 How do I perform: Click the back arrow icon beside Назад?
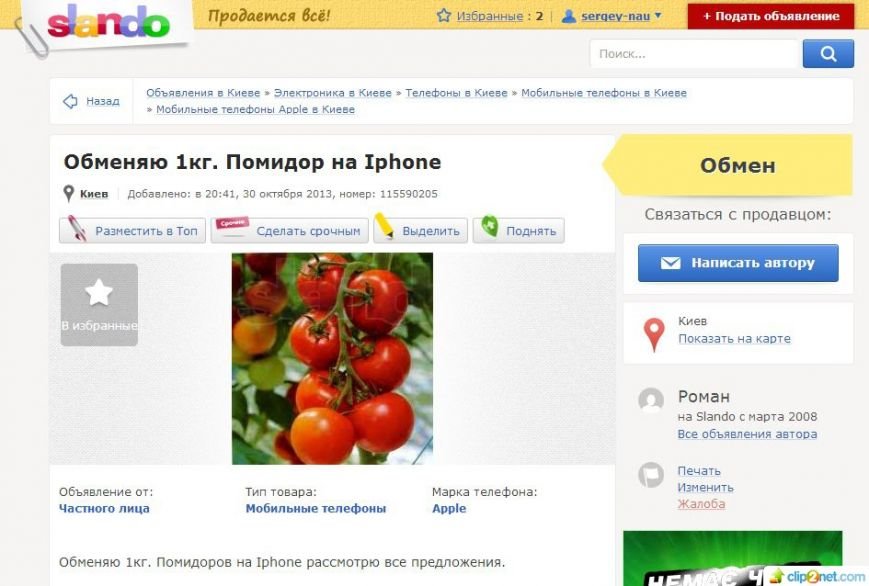(x=70, y=101)
